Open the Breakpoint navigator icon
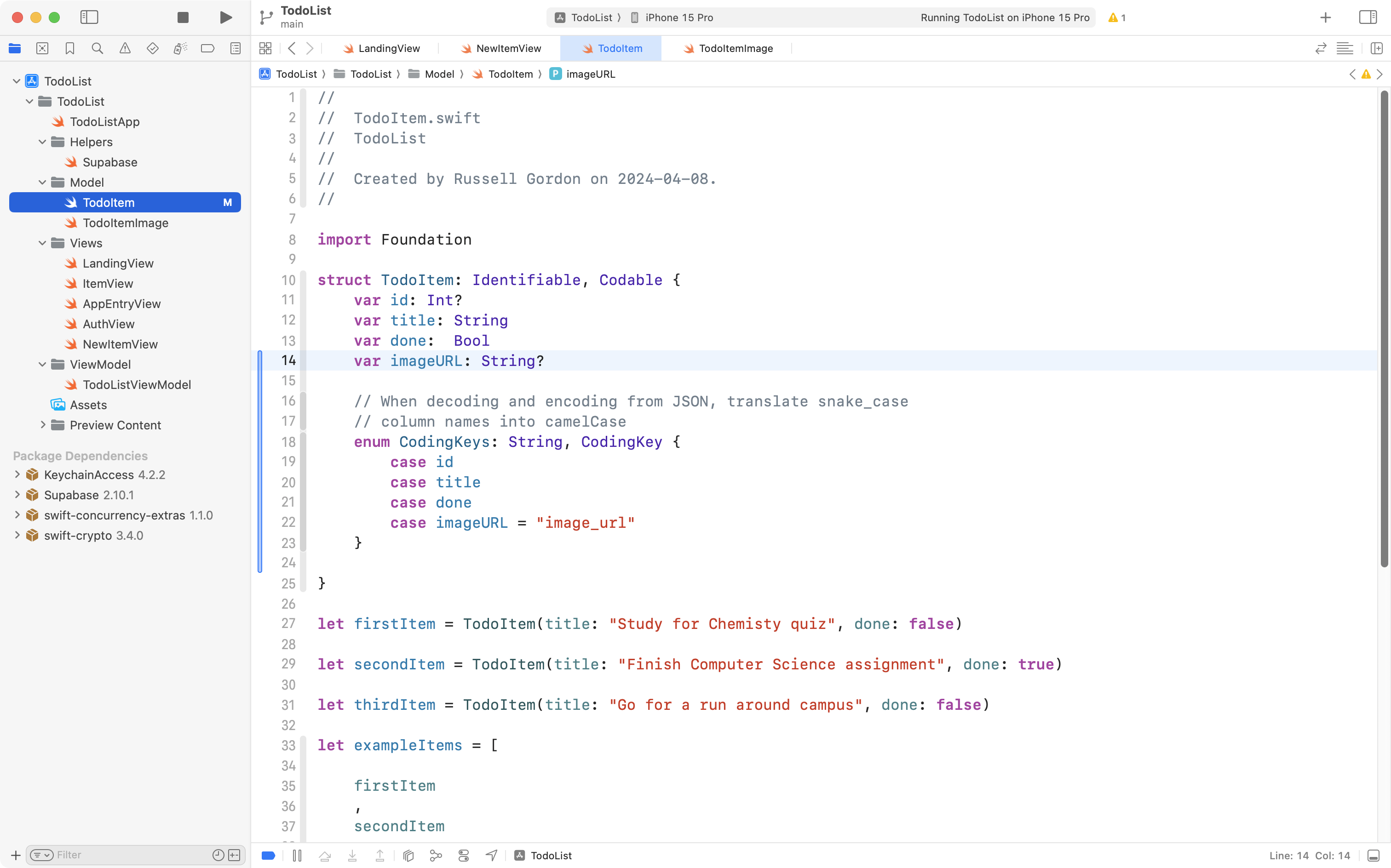The width and height of the screenshot is (1391, 868). point(207,48)
